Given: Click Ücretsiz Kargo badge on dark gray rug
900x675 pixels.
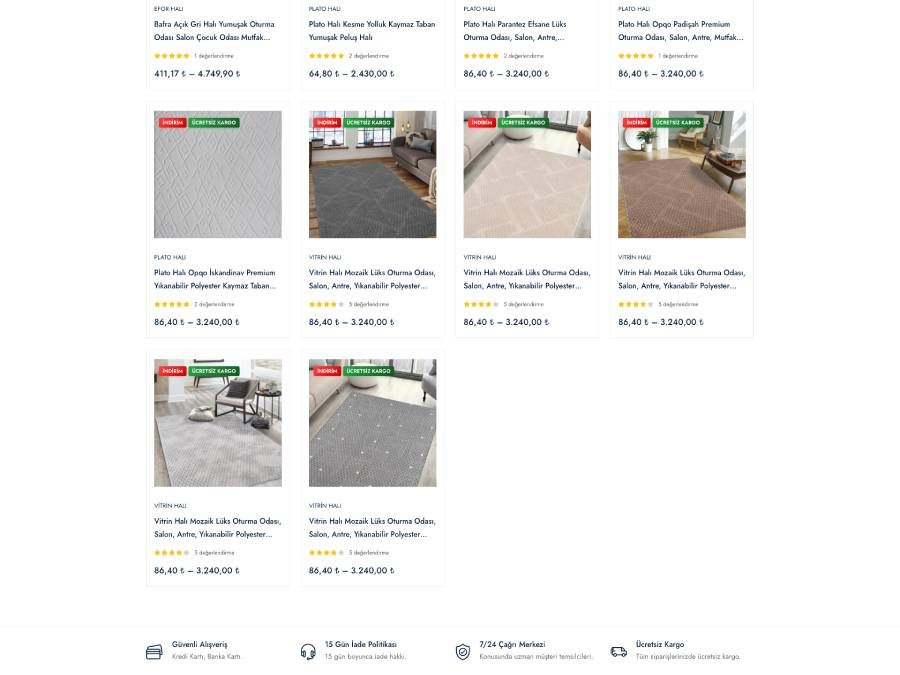Looking at the screenshot, I should pyautogui.click(x=368, y=122).
